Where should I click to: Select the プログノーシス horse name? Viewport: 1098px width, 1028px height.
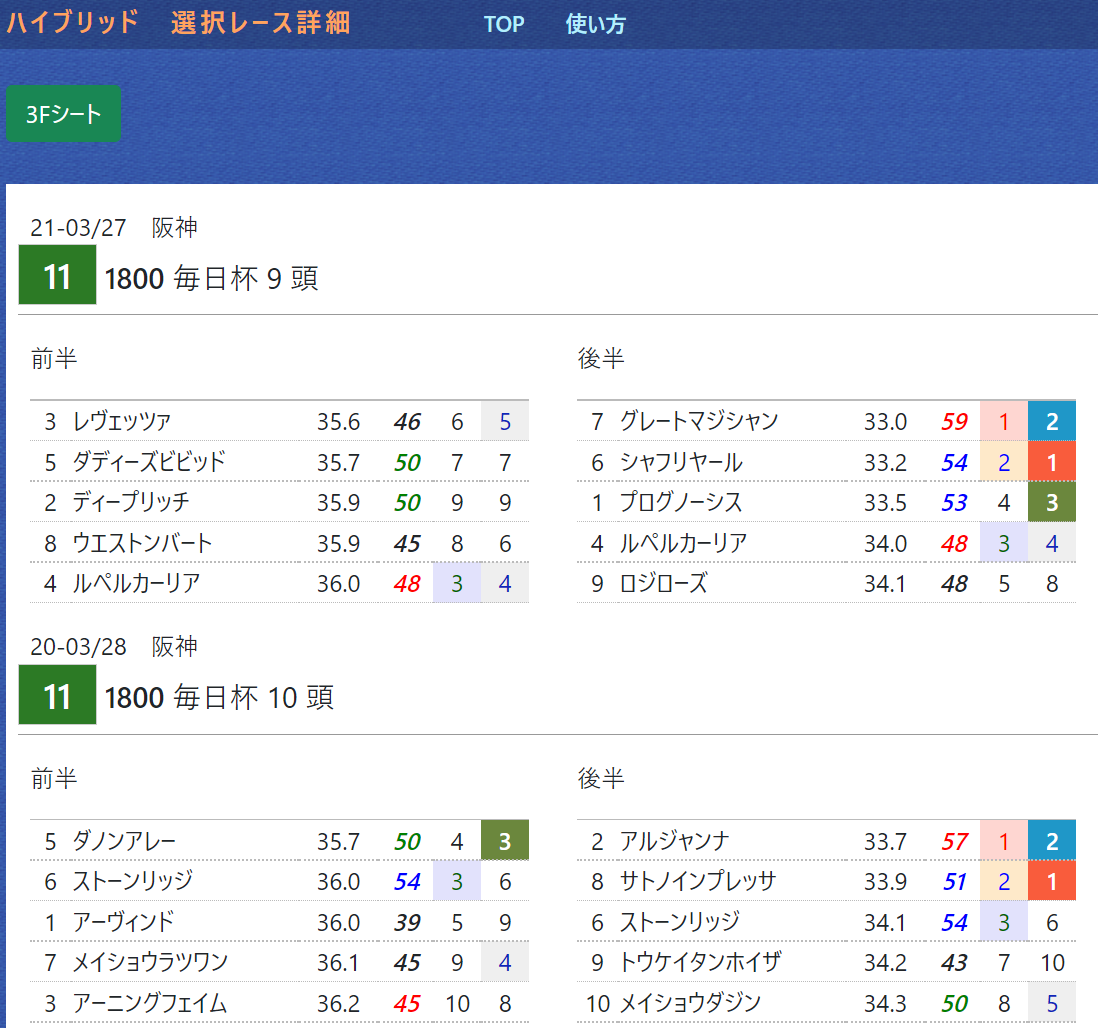[x=681, y=502]
